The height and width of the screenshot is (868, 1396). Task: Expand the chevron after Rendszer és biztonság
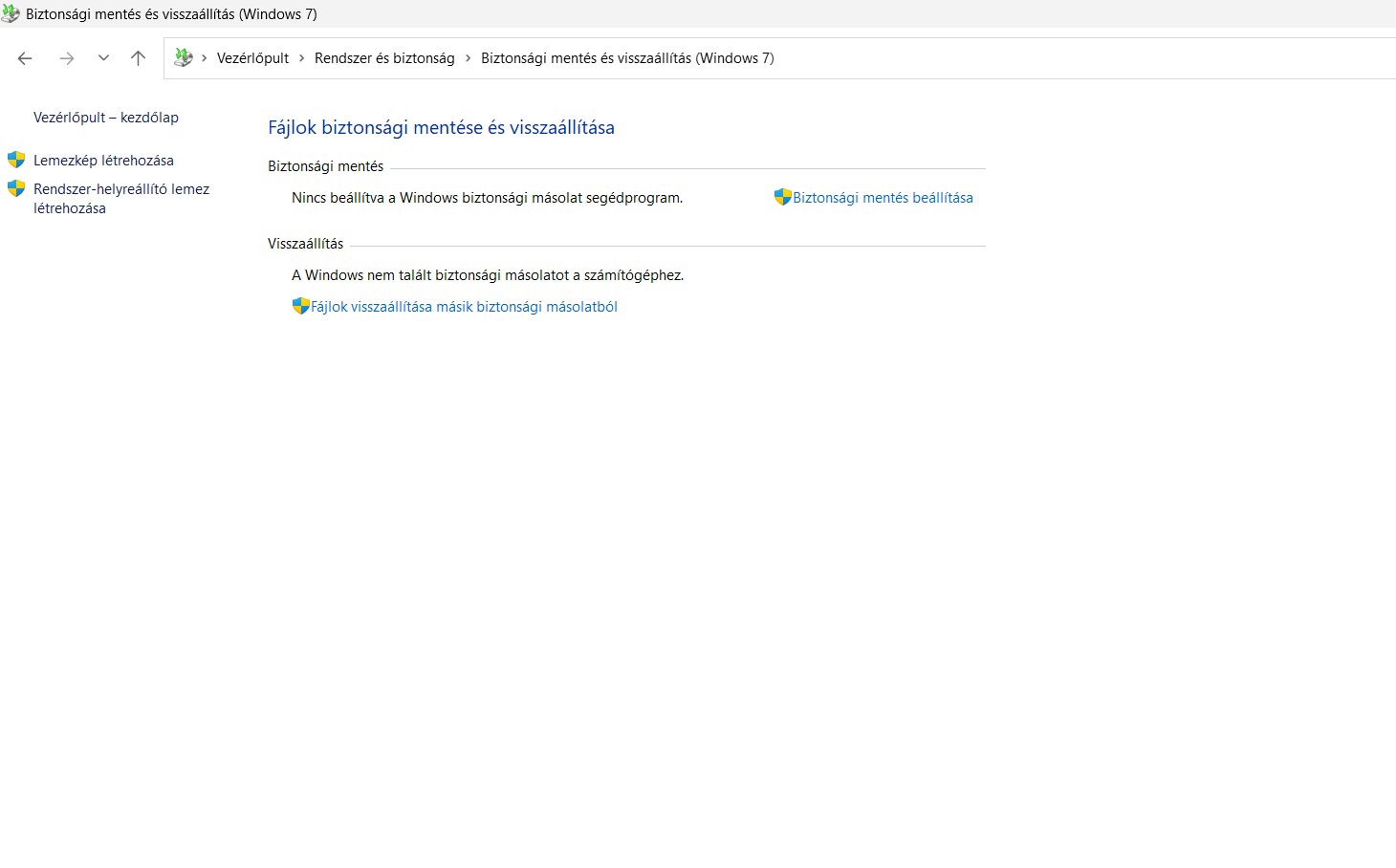(x=468, y=58)
